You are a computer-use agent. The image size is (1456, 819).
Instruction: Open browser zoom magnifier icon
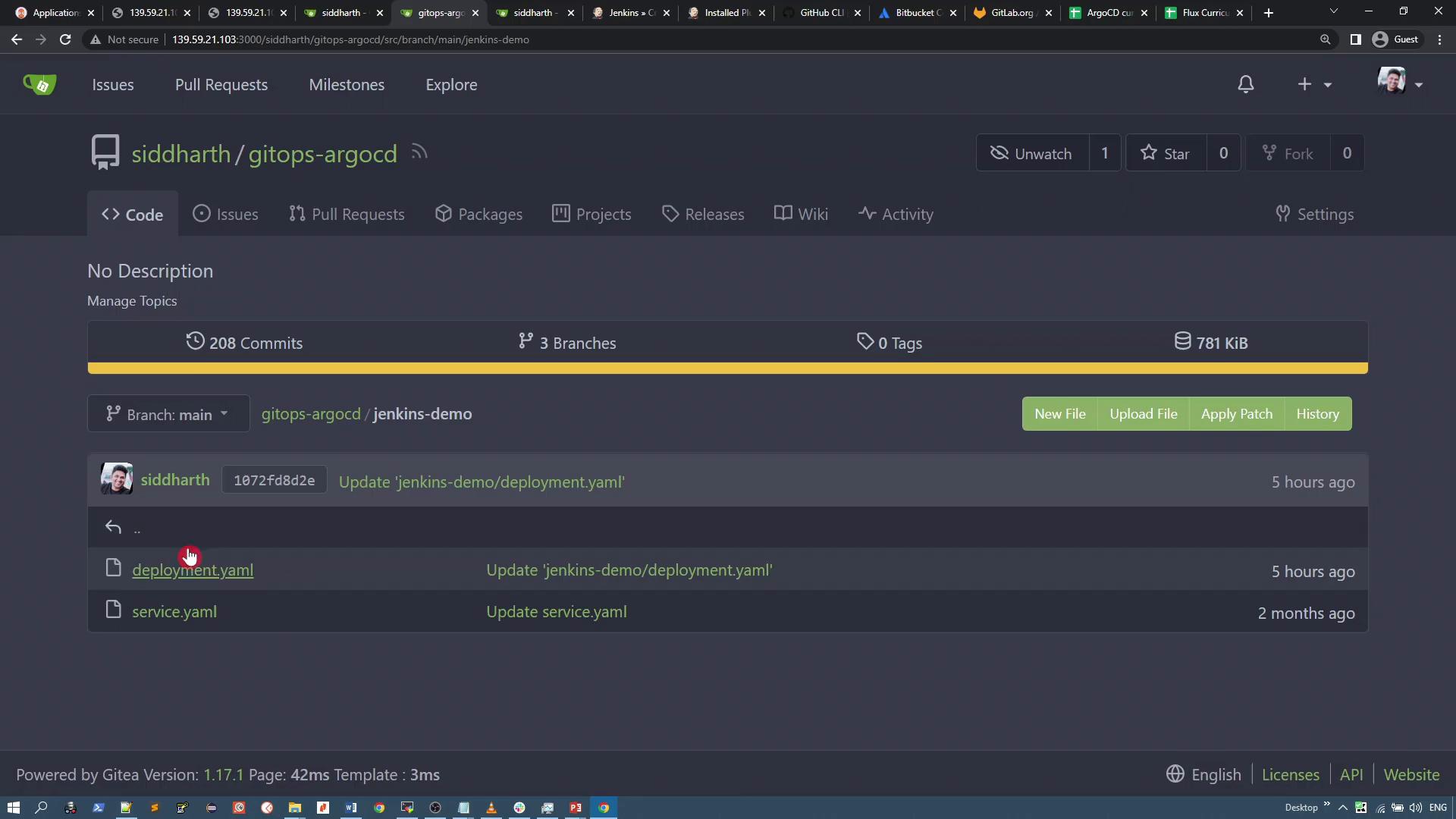1325,39
